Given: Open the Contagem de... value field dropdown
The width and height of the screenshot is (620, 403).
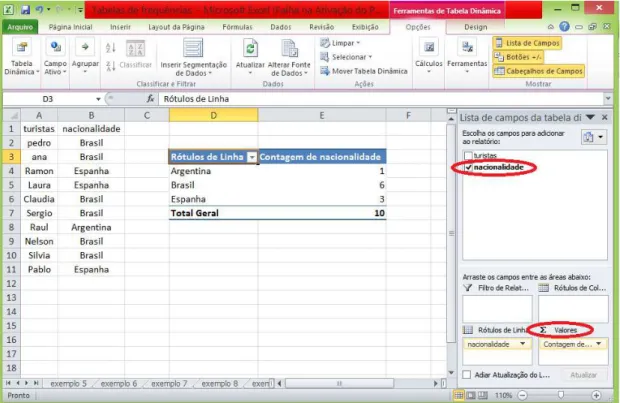Looking at the screenshot, I should coord(599,344).
